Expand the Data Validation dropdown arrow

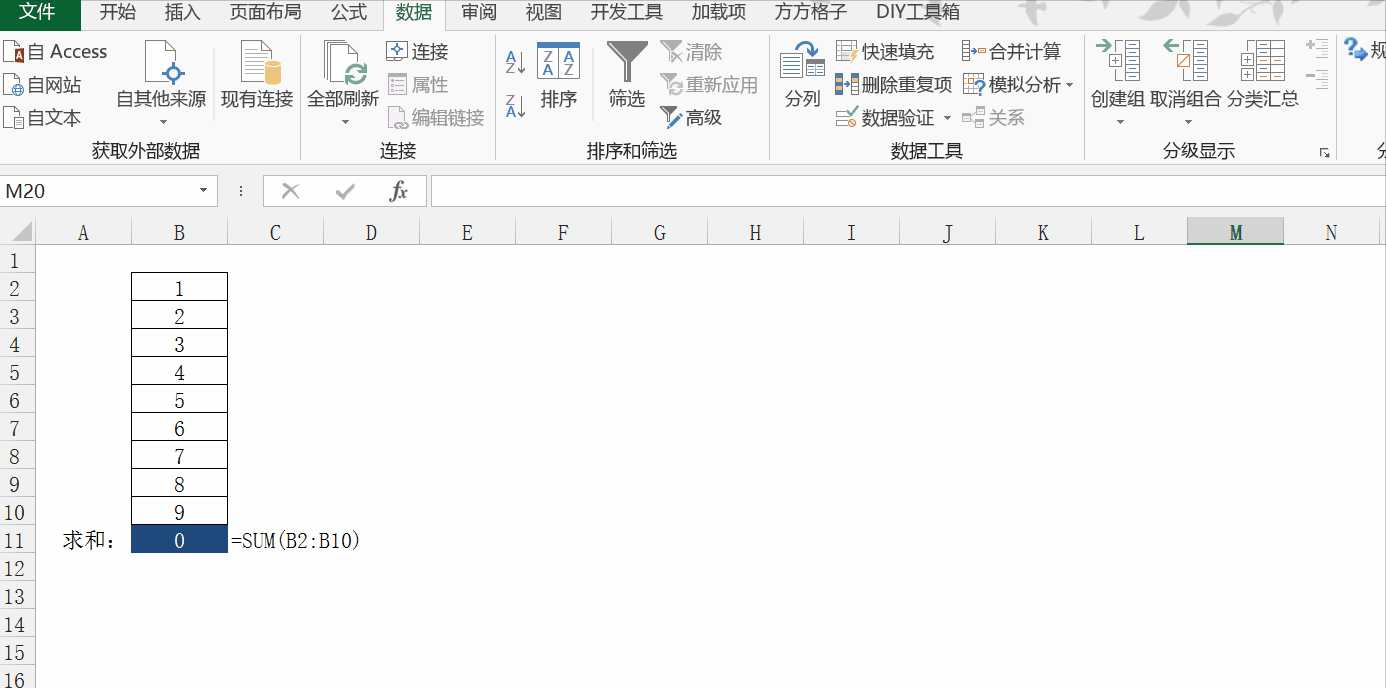947,118
